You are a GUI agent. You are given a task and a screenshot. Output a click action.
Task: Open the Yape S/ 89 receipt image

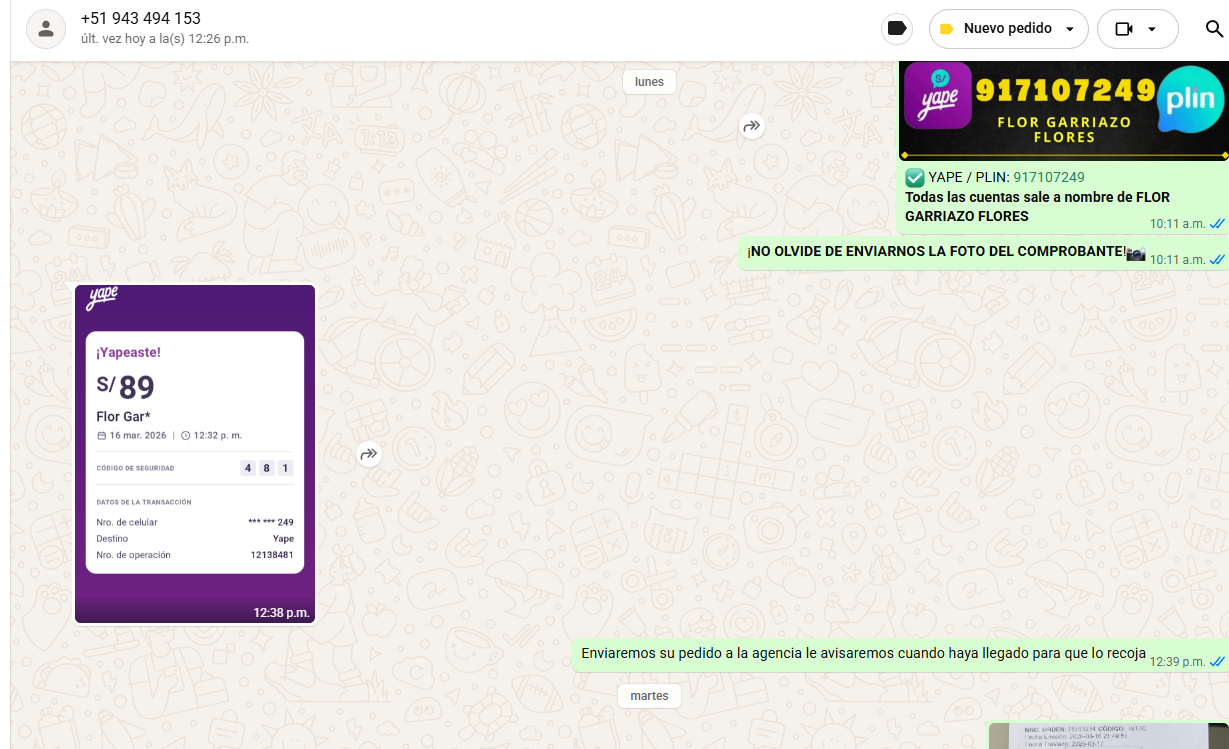pyautogui.click(x=195, y=453)
